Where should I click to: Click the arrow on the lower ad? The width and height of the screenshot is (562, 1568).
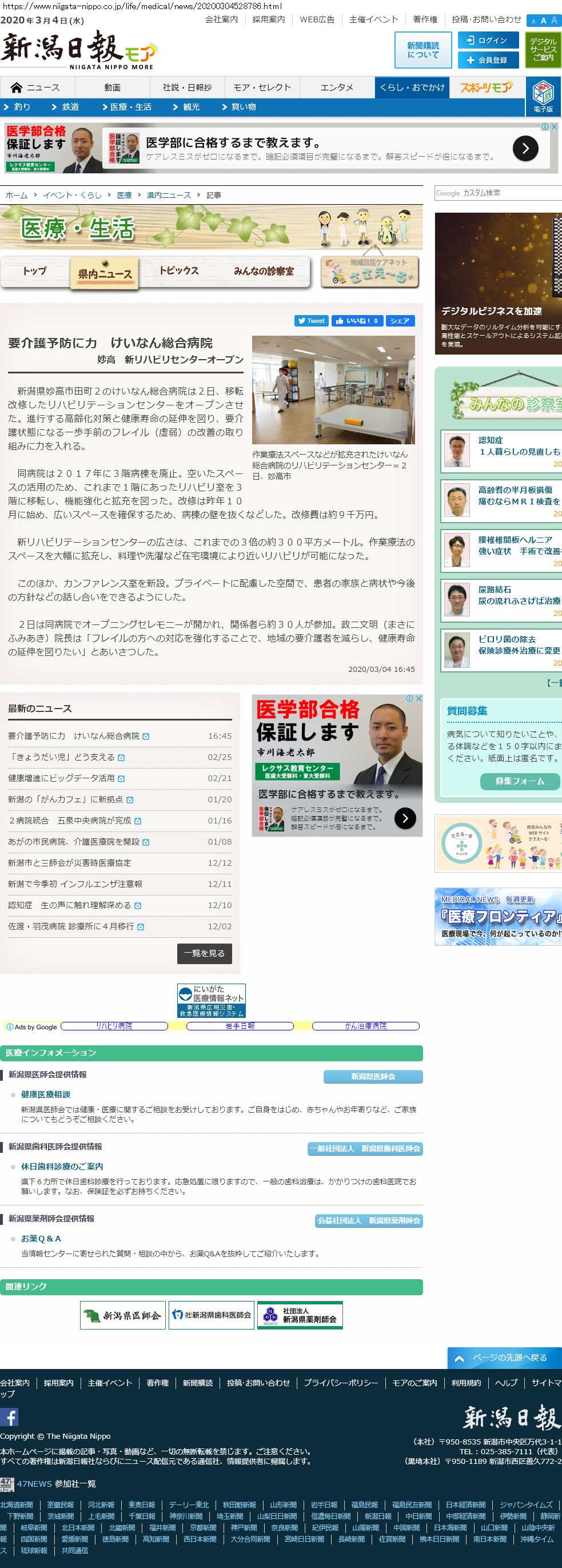tap(405, 818)
